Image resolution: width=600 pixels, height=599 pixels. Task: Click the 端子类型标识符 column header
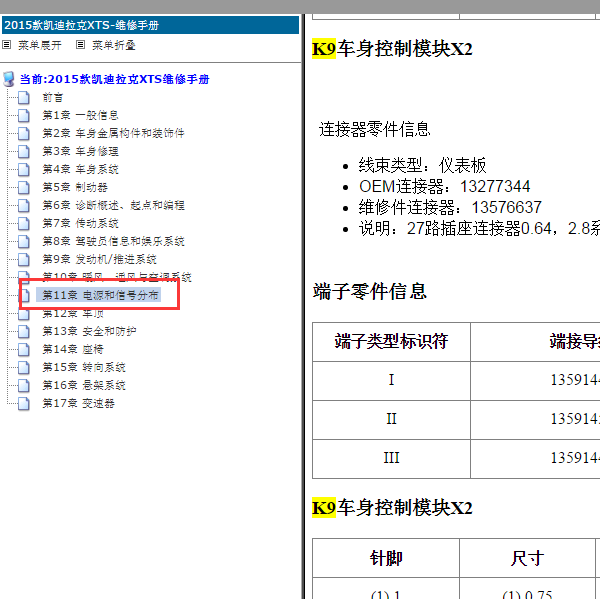coord(391,341)
